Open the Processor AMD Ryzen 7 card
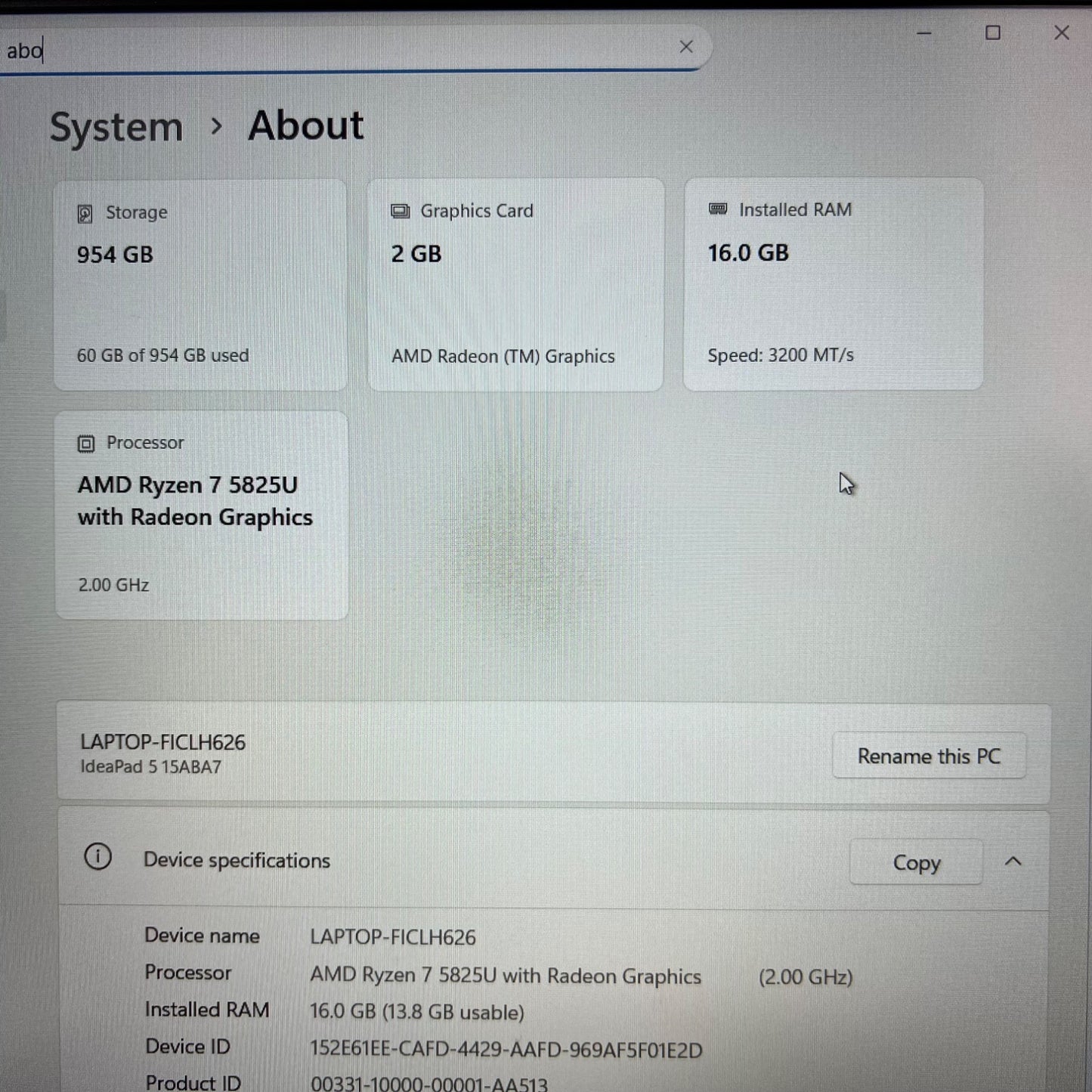Screen dimensions: 1092x1092 click(x=202, y=515)
